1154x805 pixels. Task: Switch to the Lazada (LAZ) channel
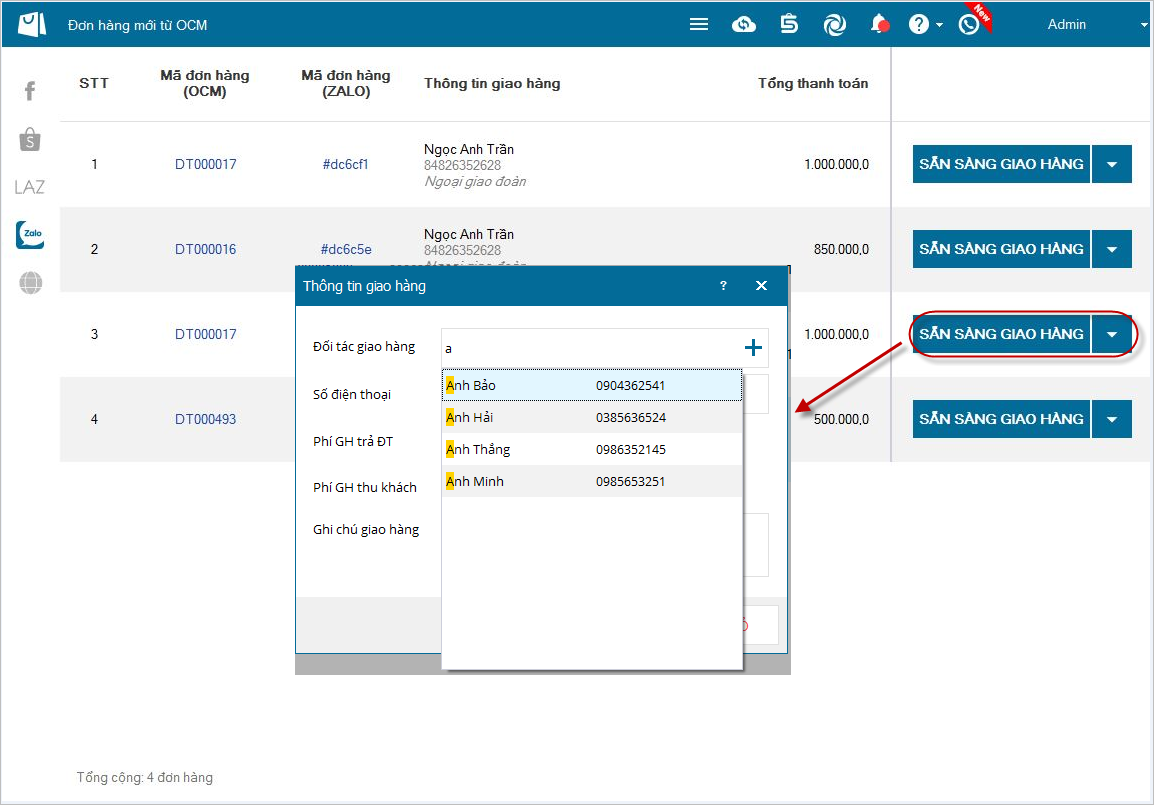(x=30, y=187)
